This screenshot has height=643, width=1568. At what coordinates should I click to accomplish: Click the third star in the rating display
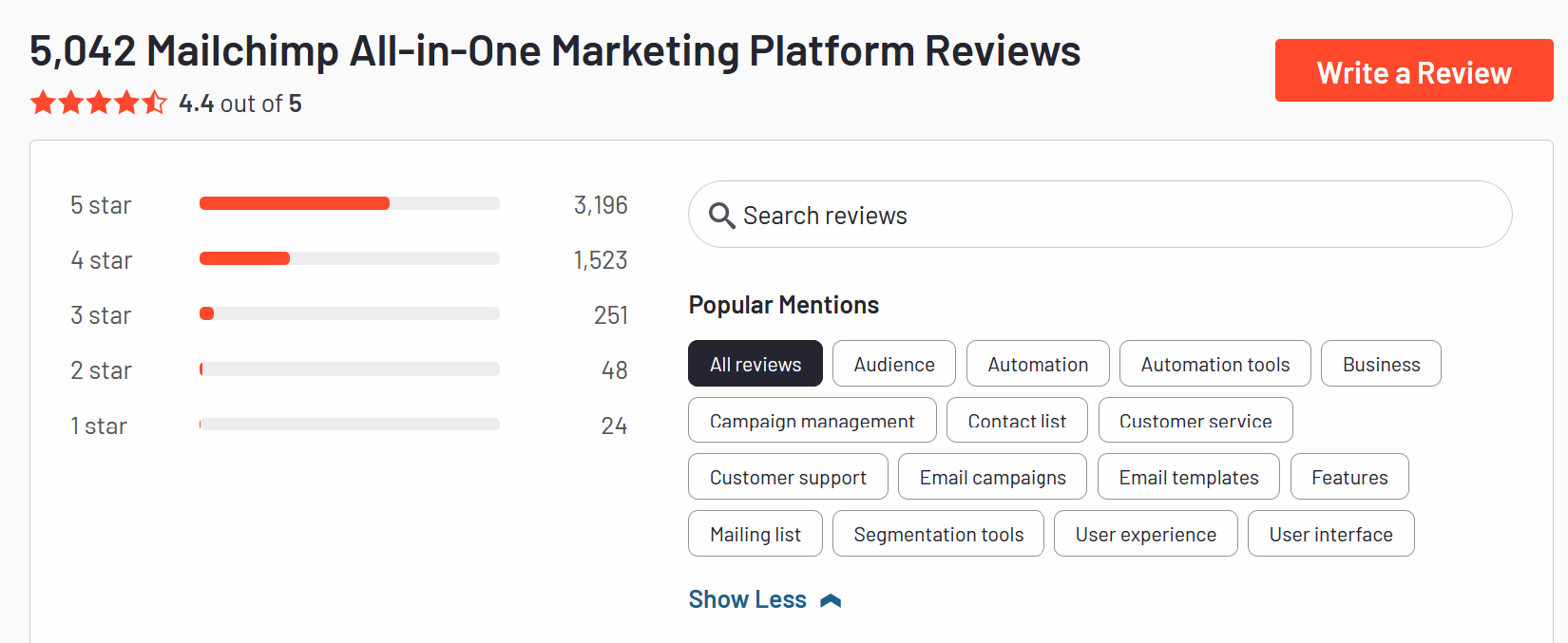point(99,102)
